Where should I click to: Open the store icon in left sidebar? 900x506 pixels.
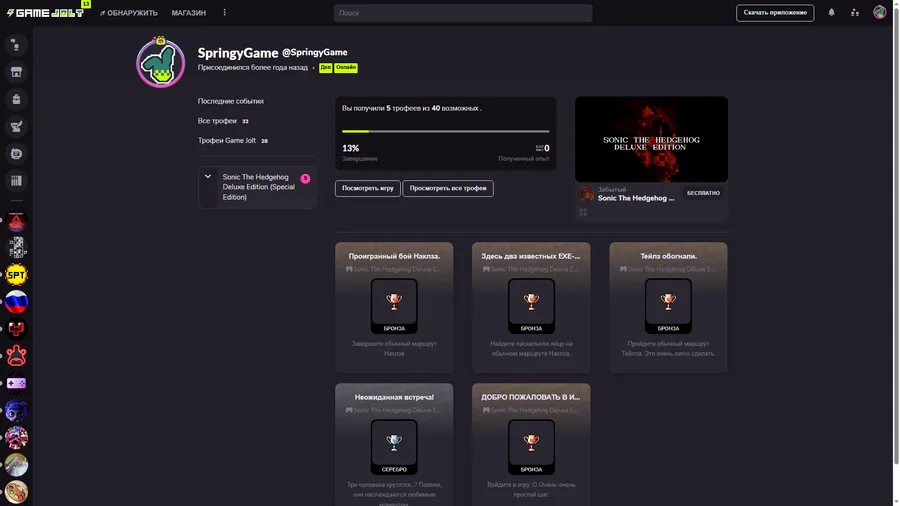[x=16, y=72]
